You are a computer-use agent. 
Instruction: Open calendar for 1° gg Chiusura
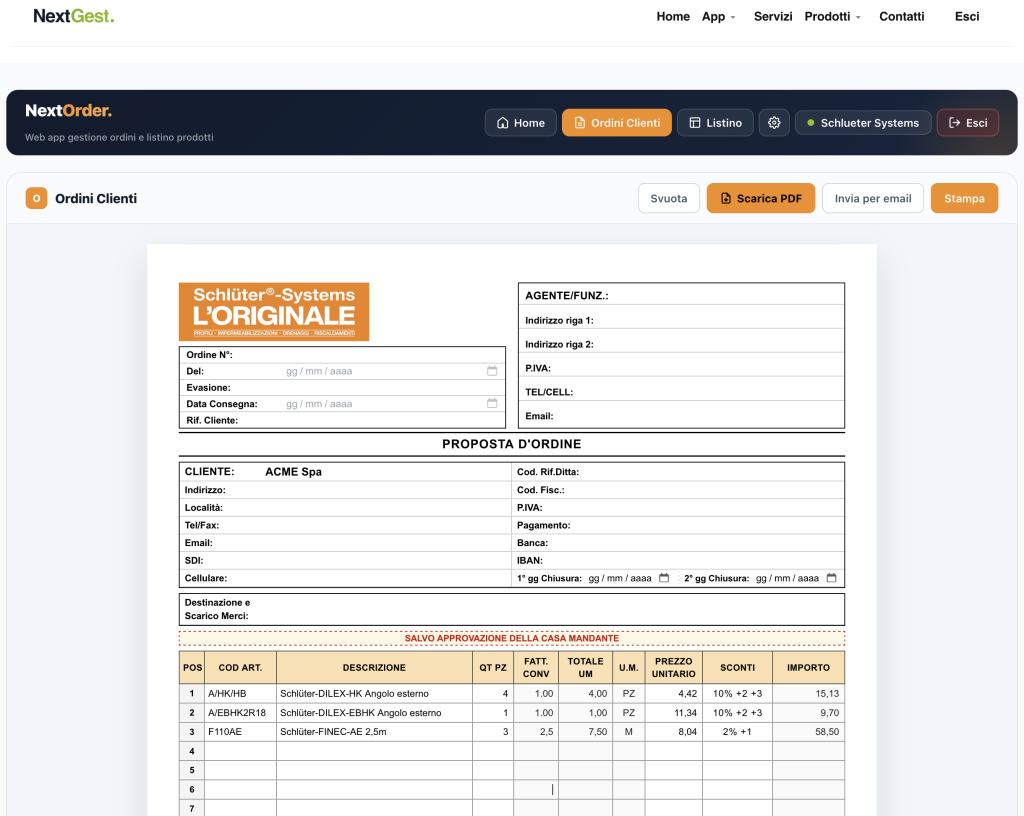point(664,578)
